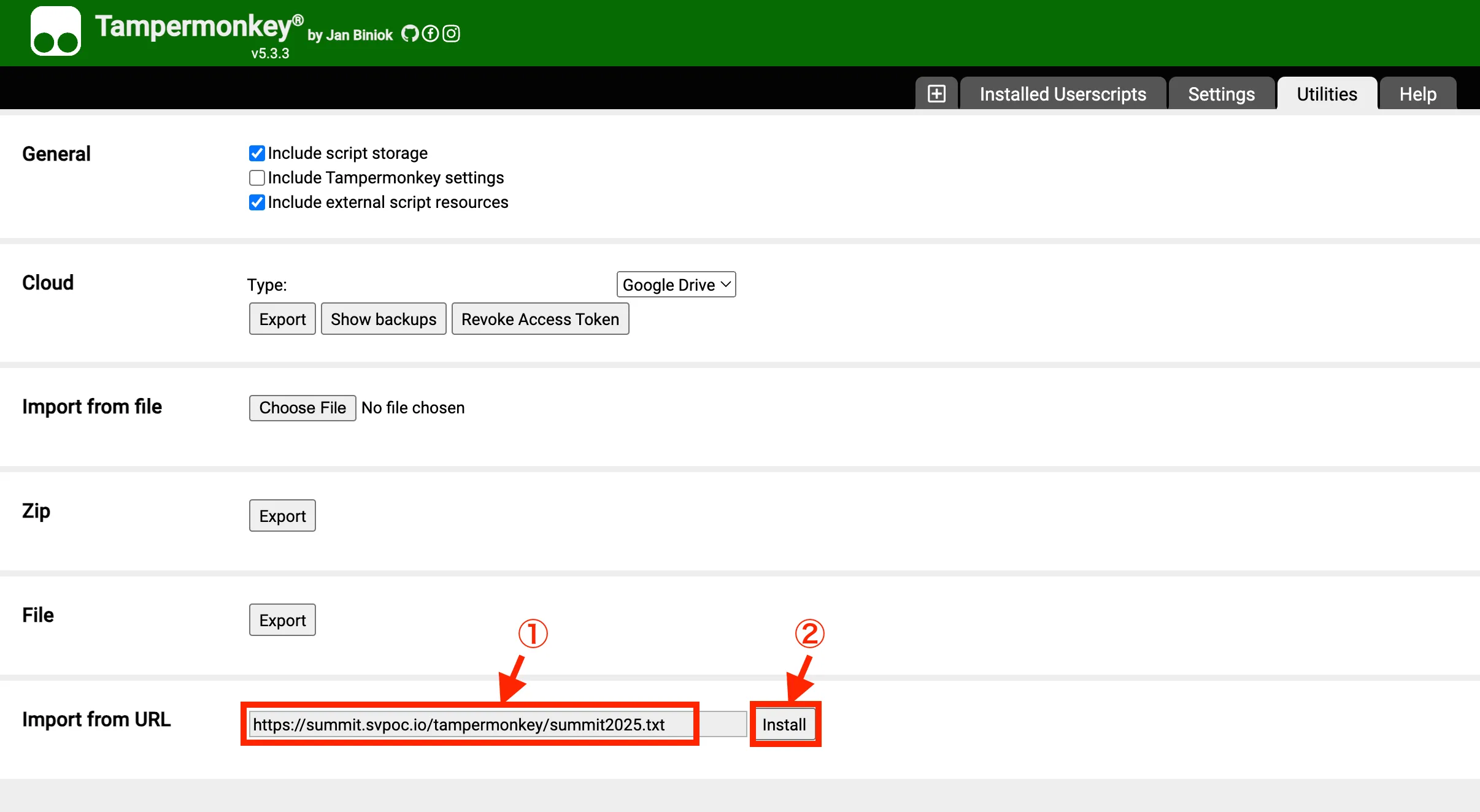
Task: Focus the Import from URL field
Action: (498, 724)
